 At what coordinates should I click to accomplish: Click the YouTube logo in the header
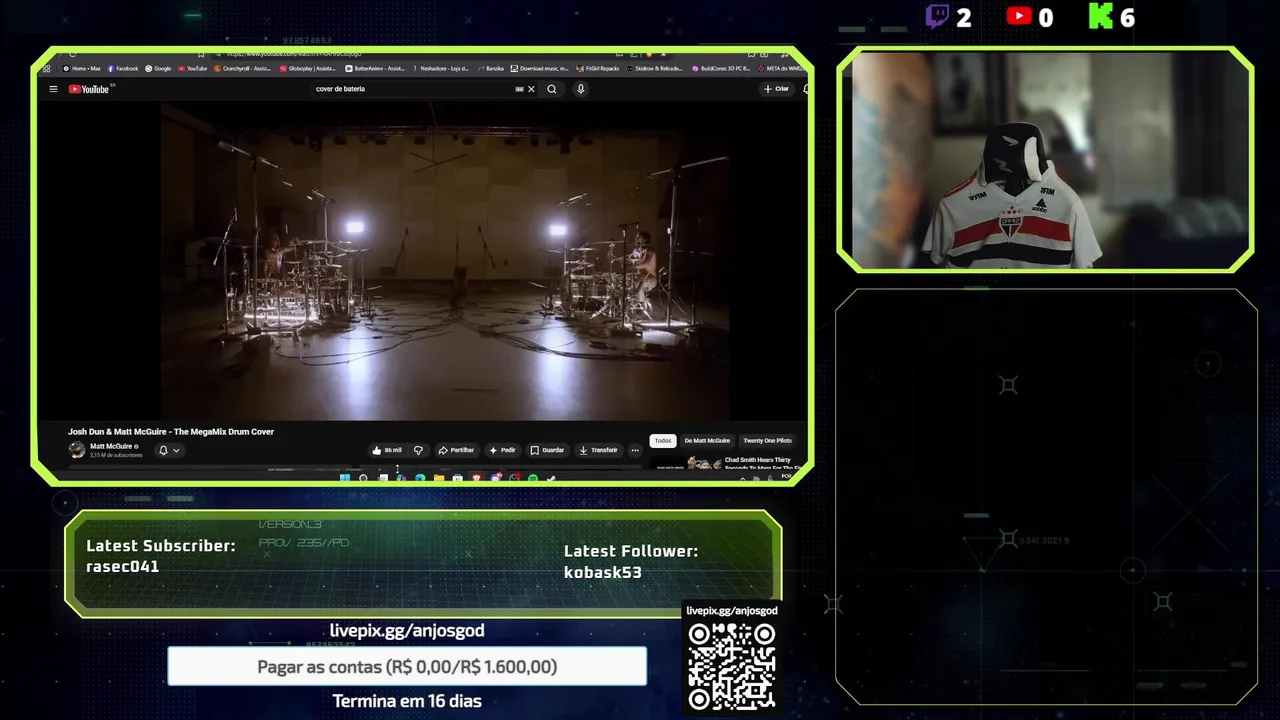click(x=90, y=89)
